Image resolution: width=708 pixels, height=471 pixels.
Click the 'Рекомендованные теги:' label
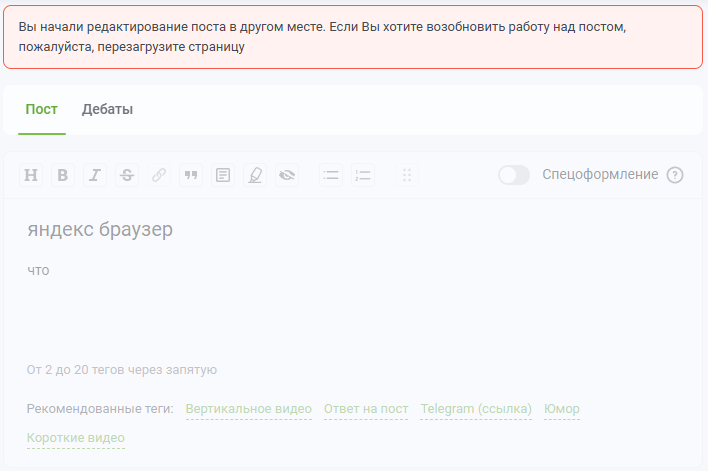point(100,409)
